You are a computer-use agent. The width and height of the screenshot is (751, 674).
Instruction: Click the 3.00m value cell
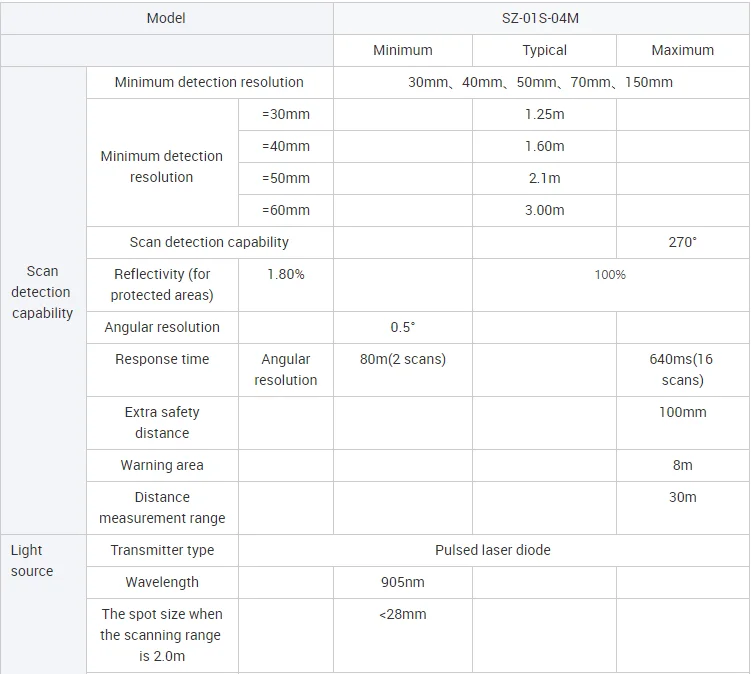[544, 210]
